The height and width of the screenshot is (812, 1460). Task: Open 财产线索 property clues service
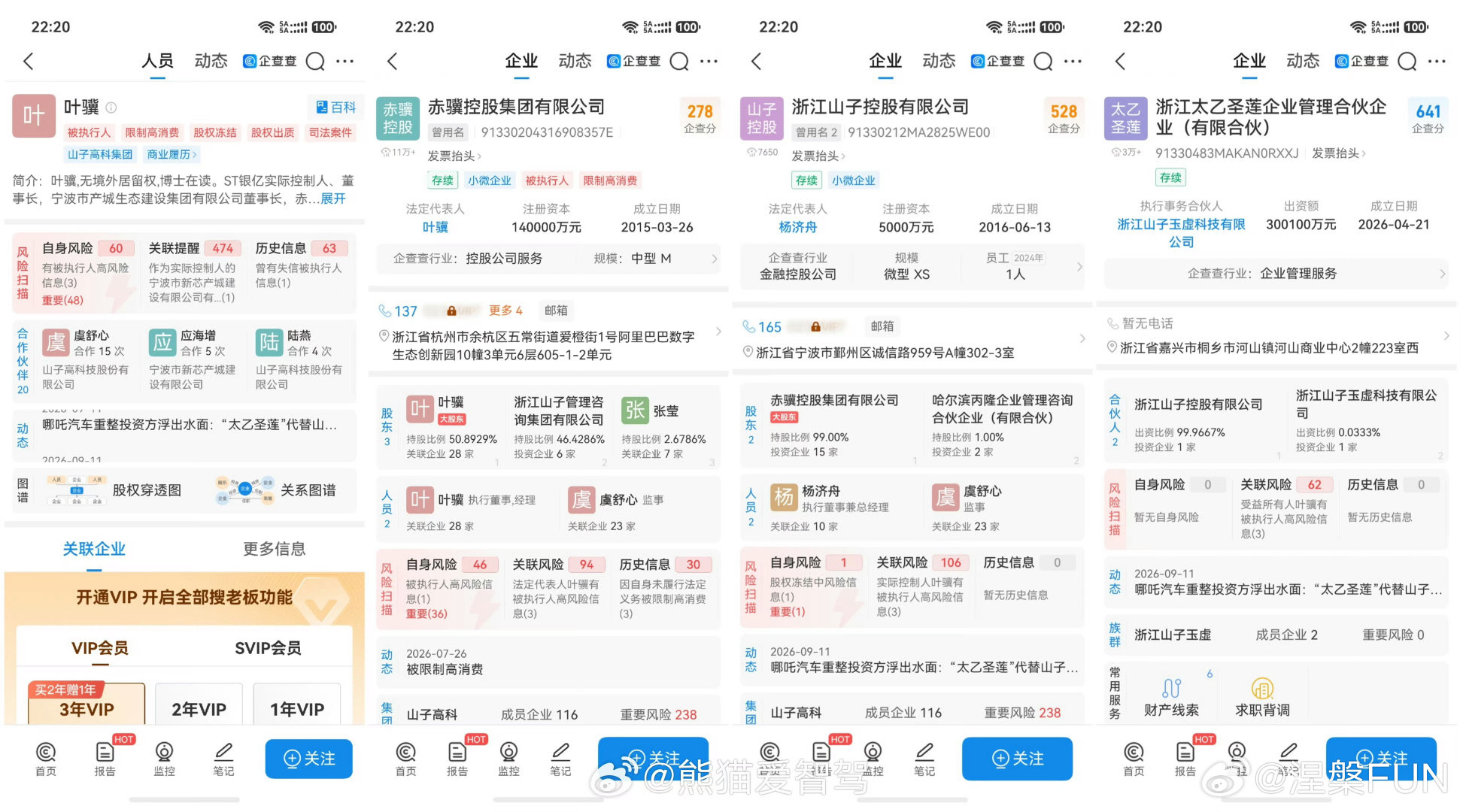tap(1171, 697)
